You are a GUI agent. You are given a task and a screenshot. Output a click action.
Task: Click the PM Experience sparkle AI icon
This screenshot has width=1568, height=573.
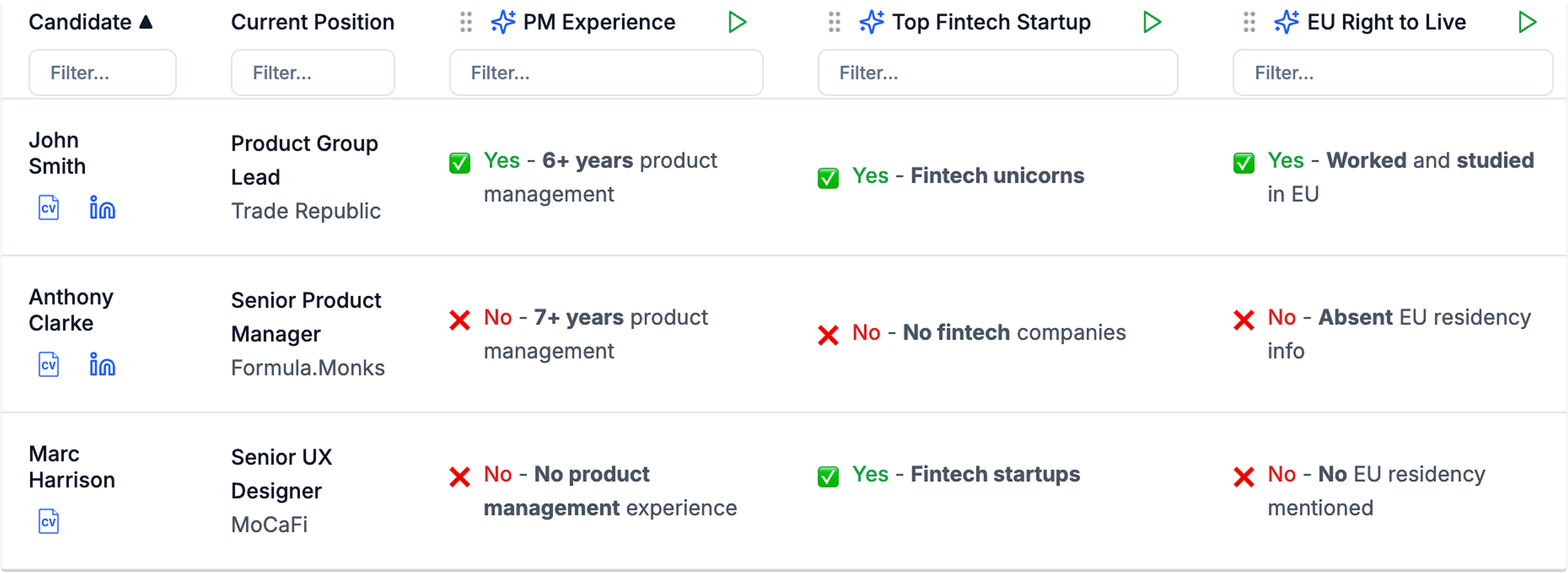pos(503,22)
